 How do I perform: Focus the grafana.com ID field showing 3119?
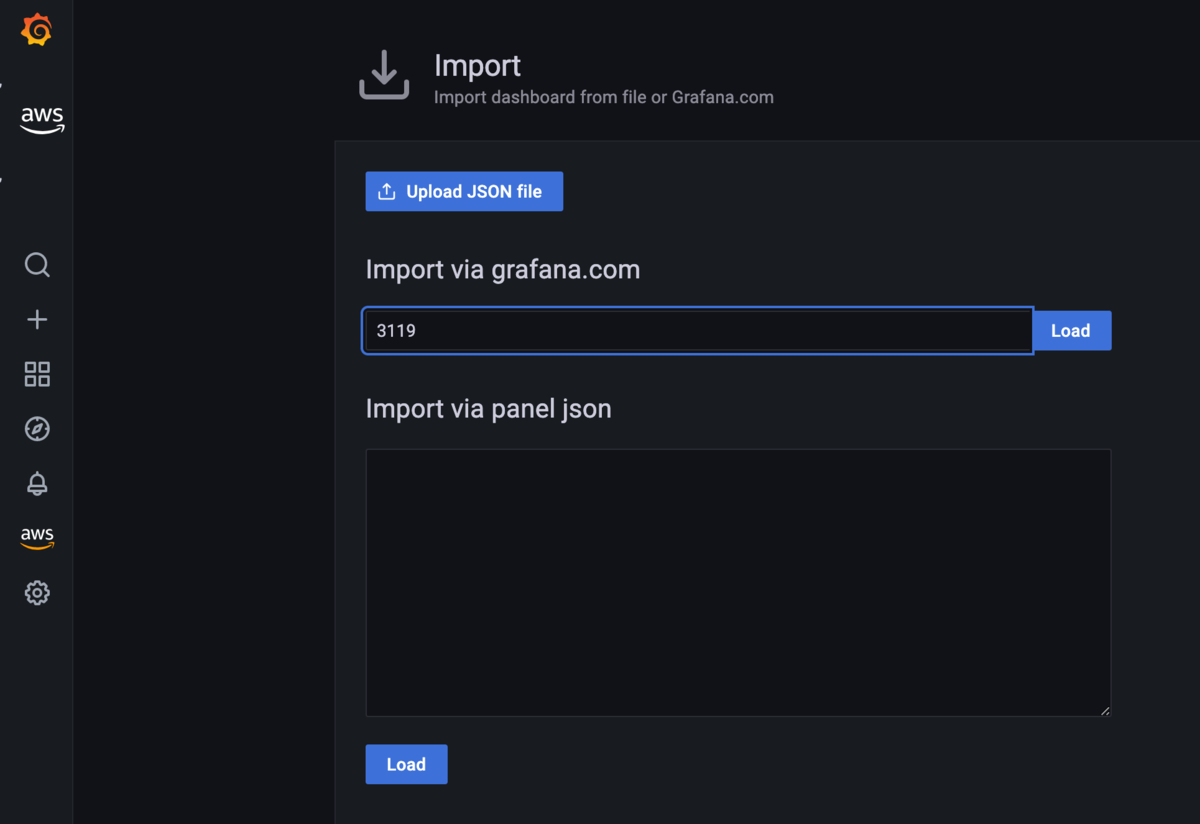tap(697, 331)
